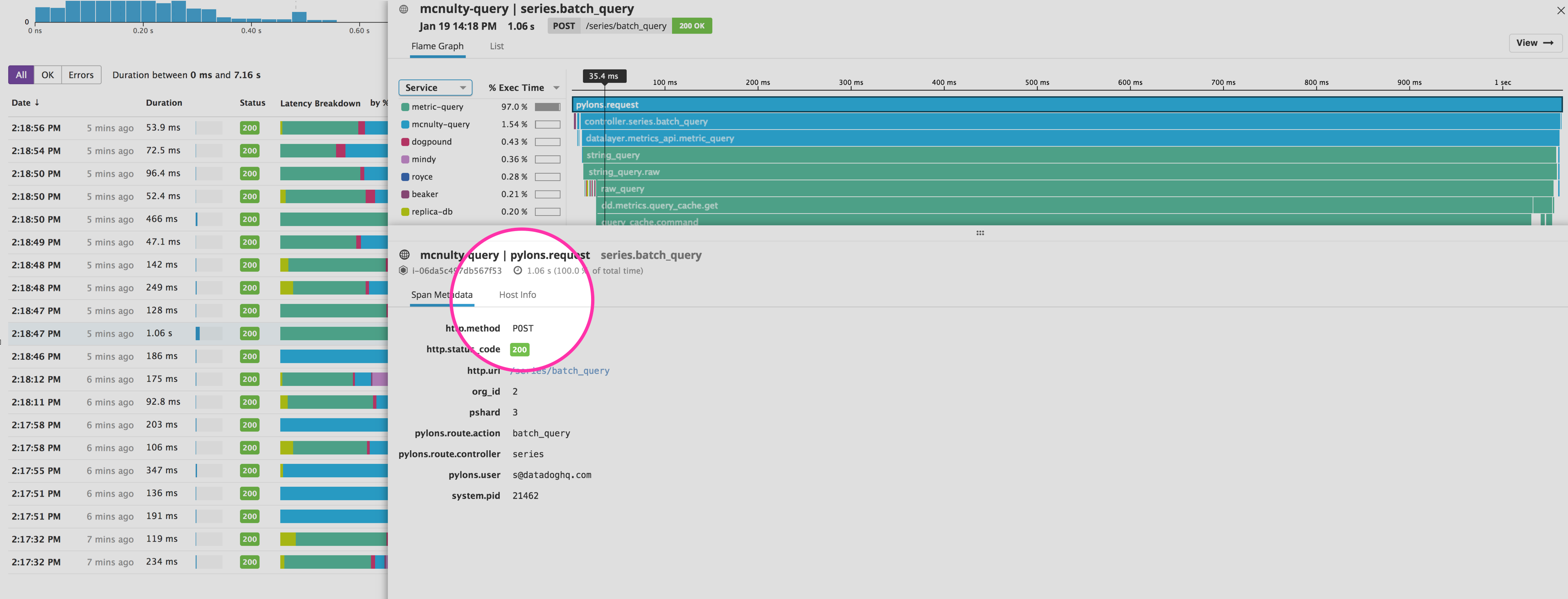1568x599 pixels.
Task: Click the globe icon beside series.batch_query title
Action: 403,9
